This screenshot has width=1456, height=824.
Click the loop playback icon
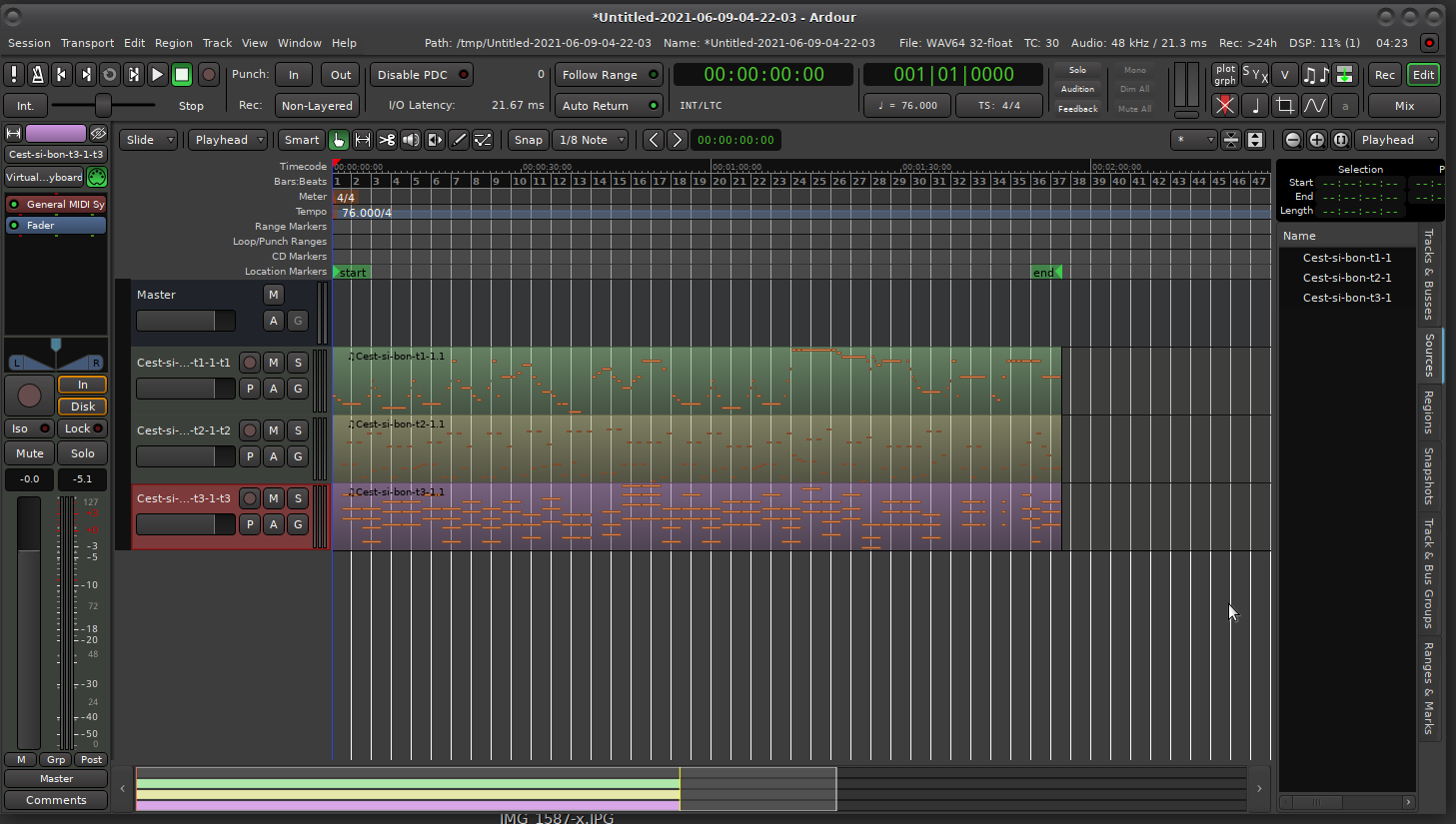(110, 75)
